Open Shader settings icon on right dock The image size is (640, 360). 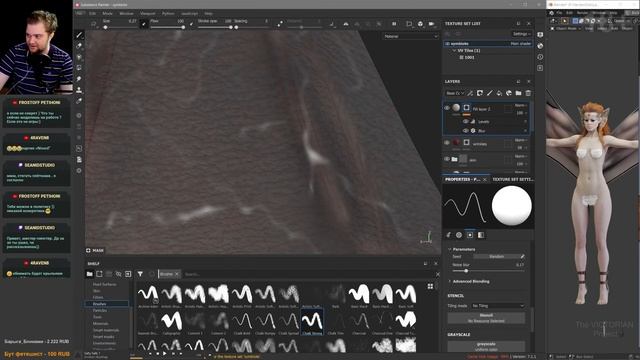(540, 46)
